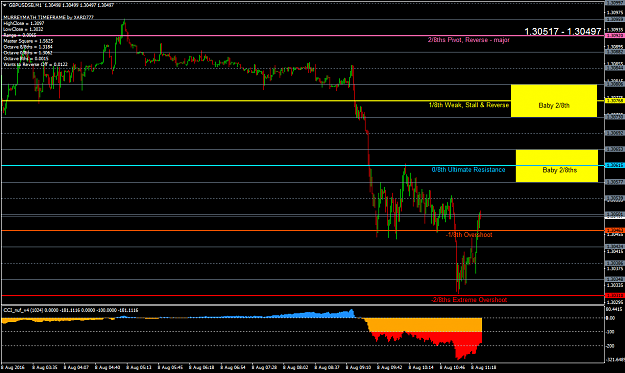Select the '-2/8ths Extreme Overshoot' label
The width and height of the screenshot is (625, 373).
(469, 300)
